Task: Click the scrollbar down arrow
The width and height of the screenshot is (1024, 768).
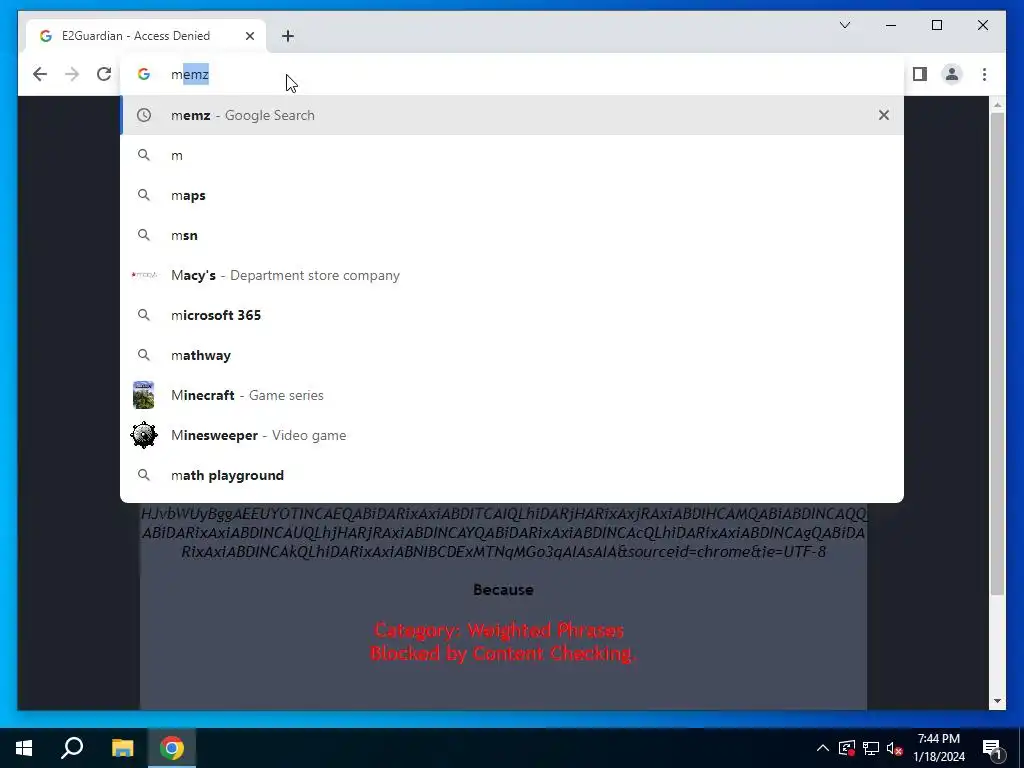Action: (997, 701)
